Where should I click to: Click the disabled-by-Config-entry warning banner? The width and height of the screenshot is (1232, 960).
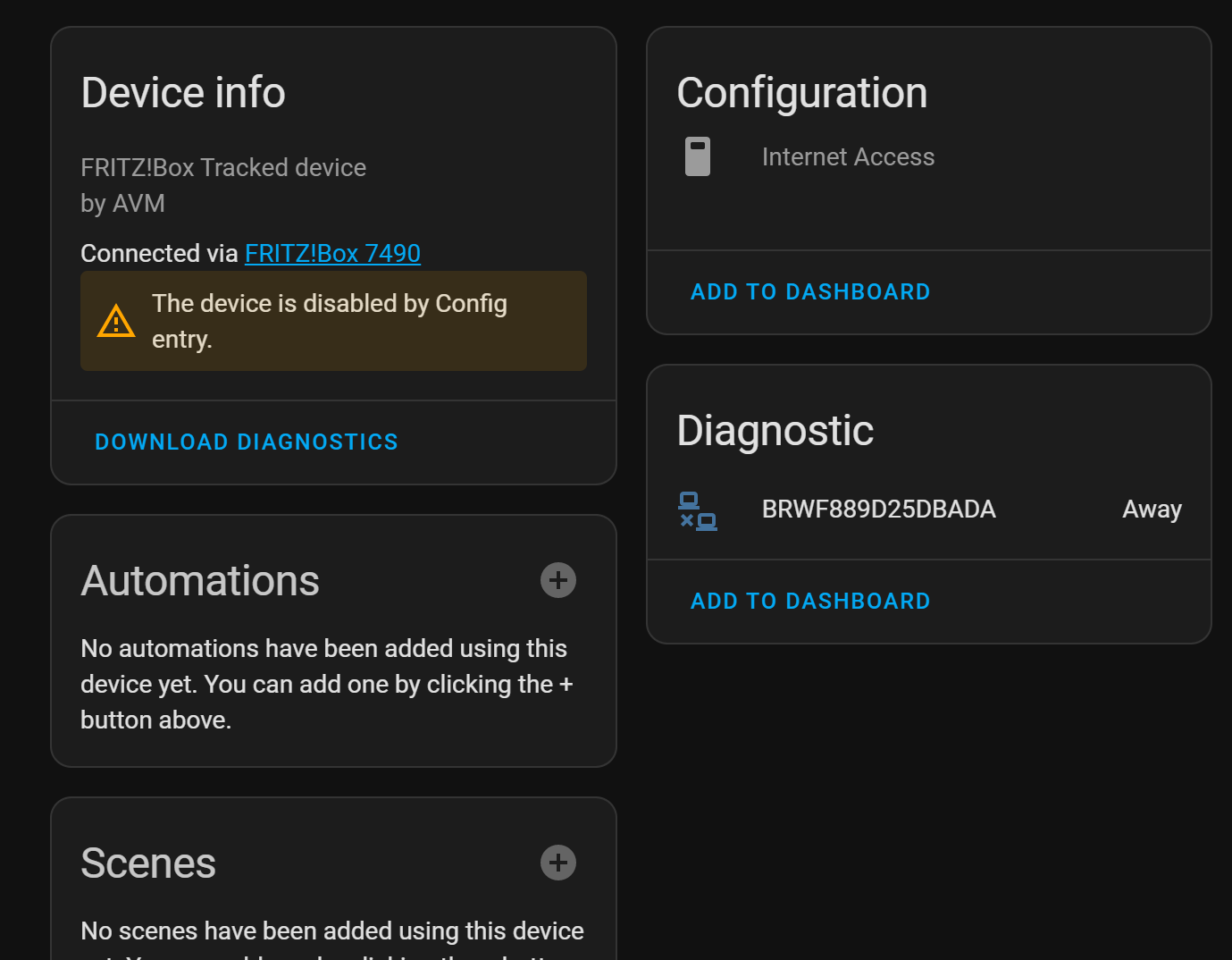coord(333,321)
